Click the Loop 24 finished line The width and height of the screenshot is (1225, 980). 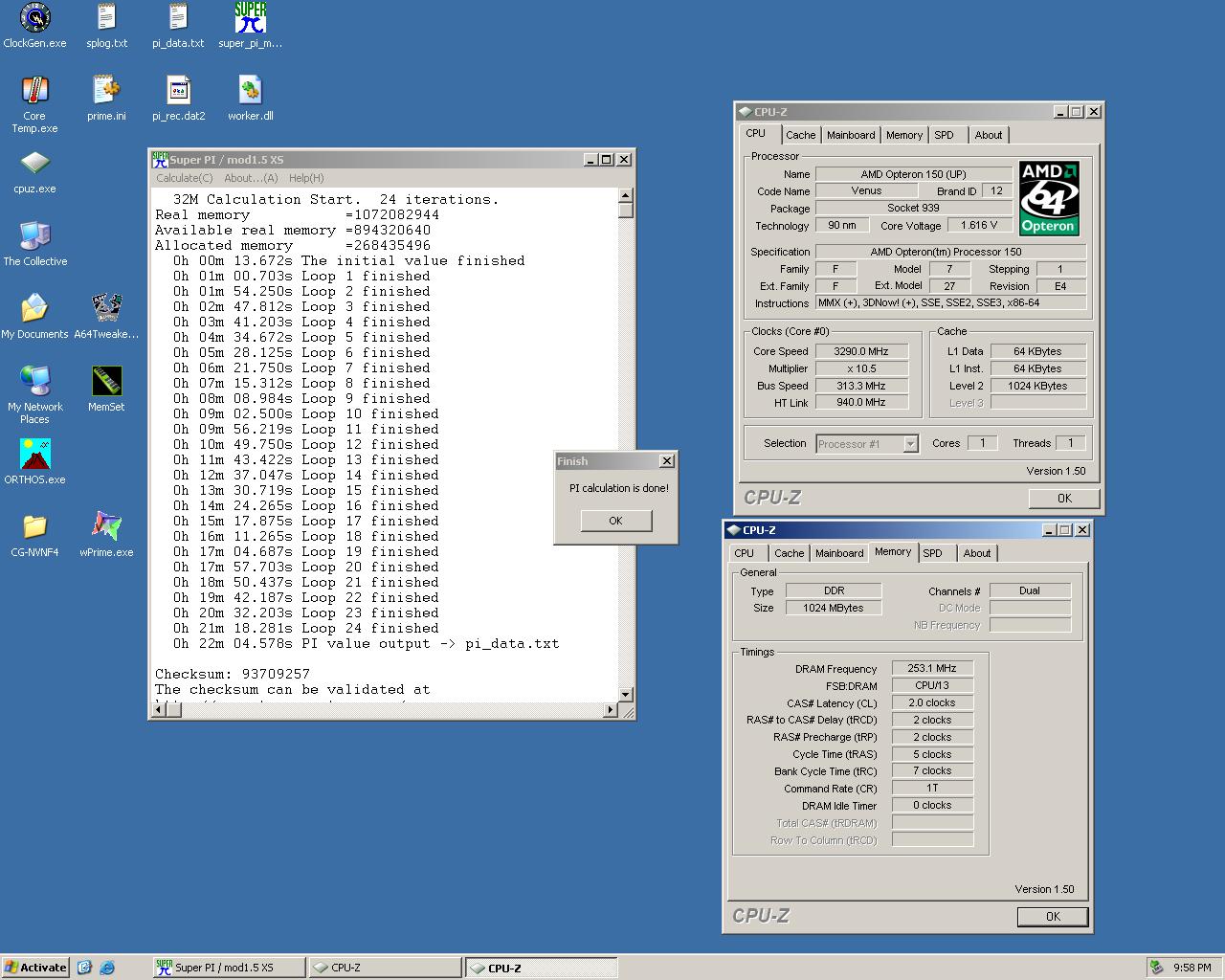[305, 628]
